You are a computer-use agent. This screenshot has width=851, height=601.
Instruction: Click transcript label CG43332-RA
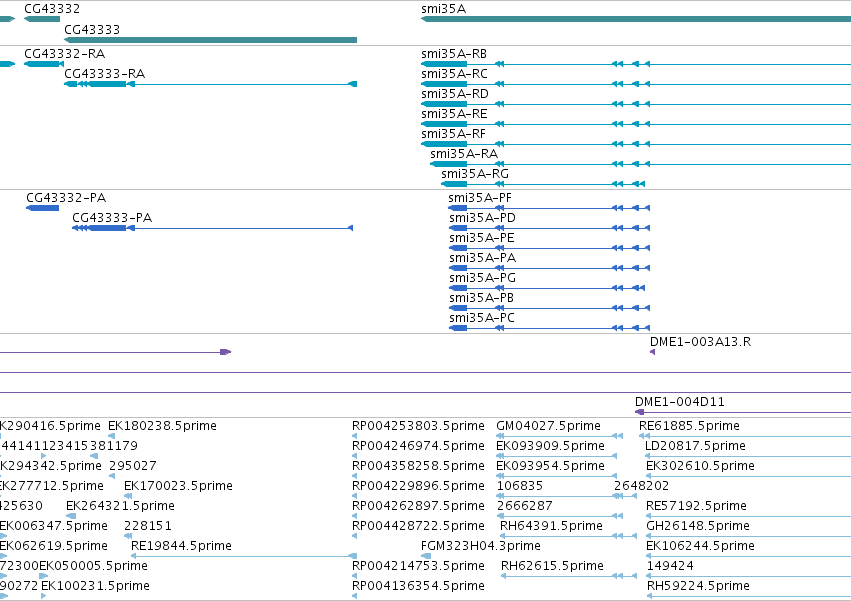(x=65, y=54)
